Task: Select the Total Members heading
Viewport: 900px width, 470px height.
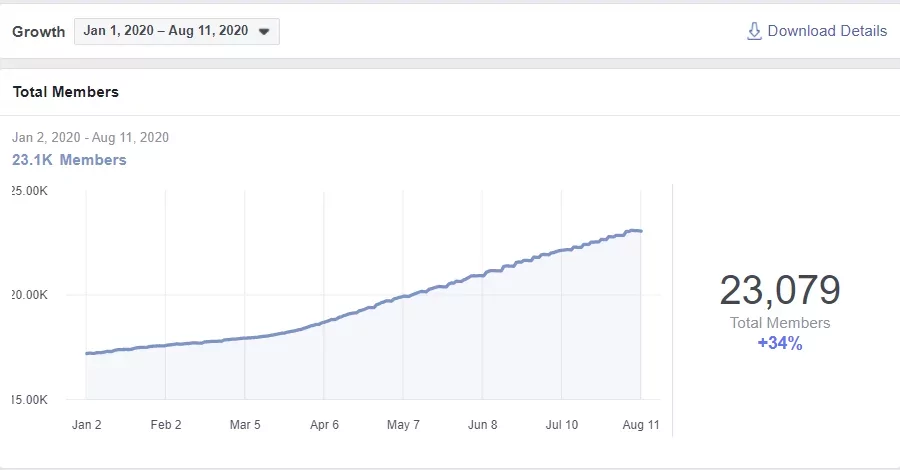Action: (65, 92)
